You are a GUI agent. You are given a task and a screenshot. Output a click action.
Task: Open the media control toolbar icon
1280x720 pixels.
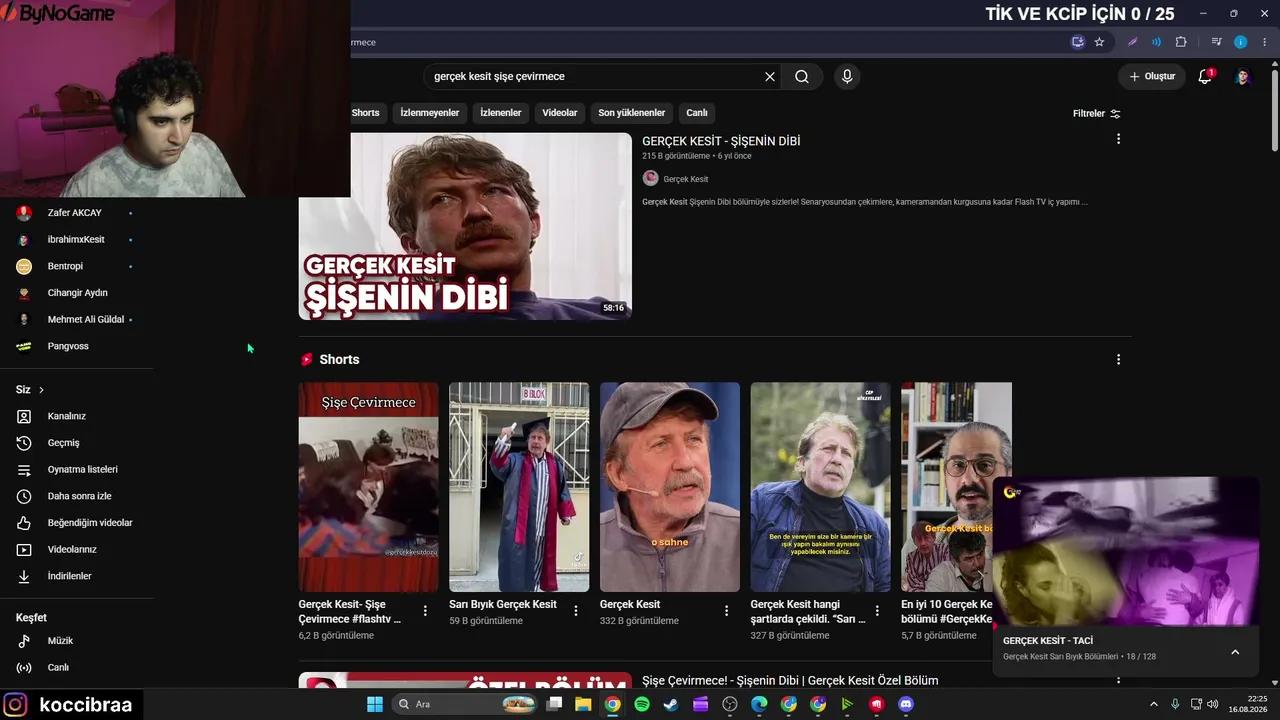click(x=1216, y=42)
